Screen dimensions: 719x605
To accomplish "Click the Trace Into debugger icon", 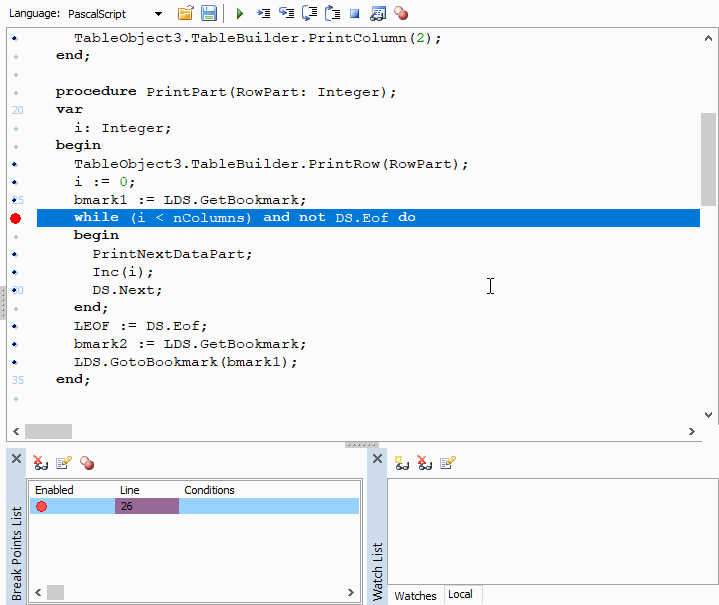I will (264, 13).
